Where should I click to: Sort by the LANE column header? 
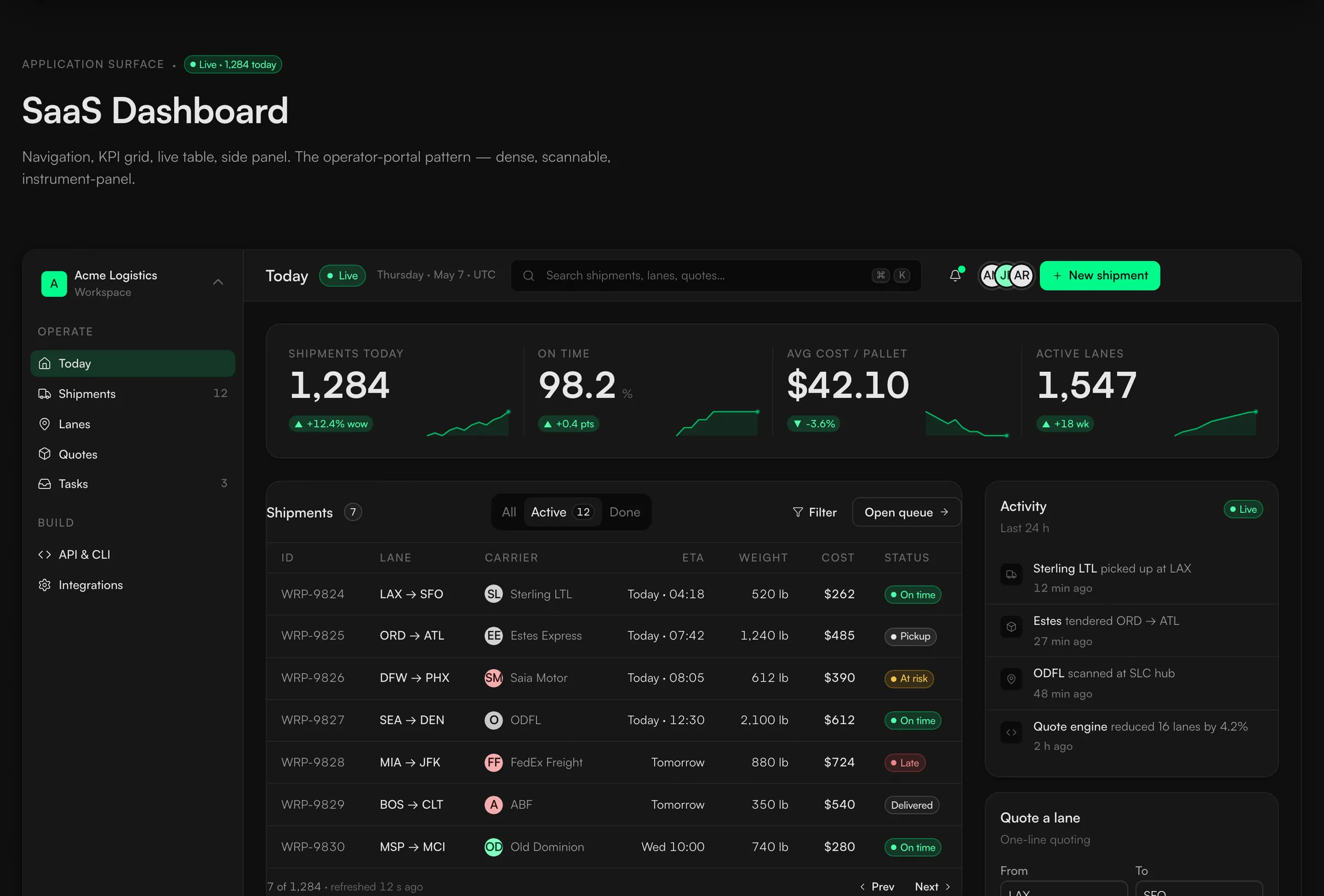[396, 557]
